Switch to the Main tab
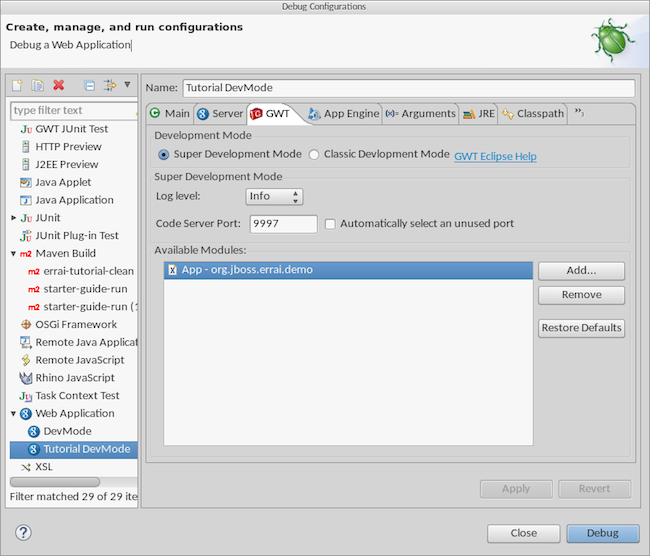 tap(170, 114)
